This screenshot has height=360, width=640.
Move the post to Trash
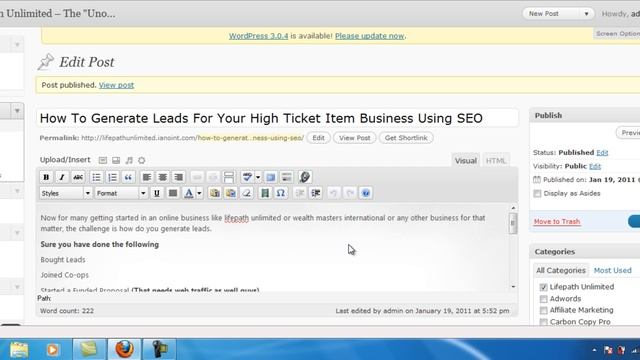click(557, 221)
